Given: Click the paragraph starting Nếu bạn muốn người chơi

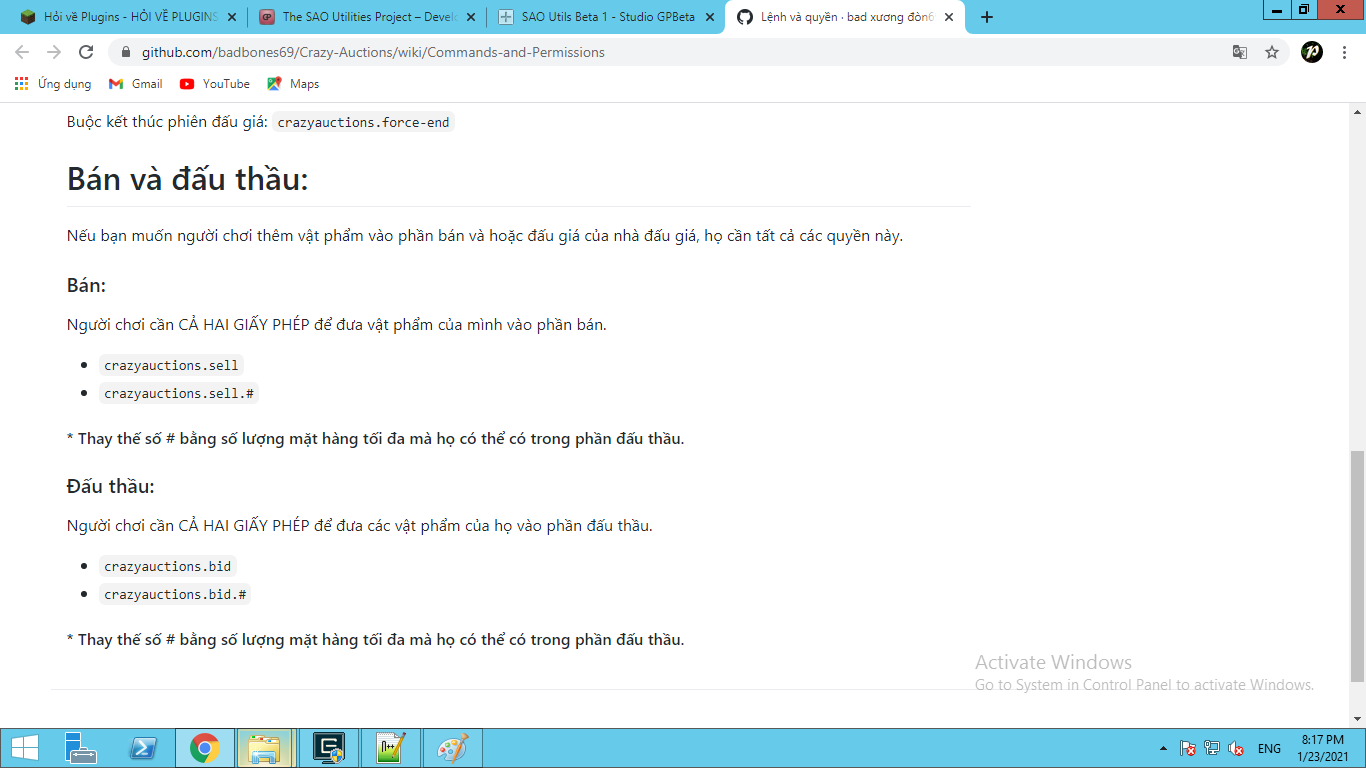Looking at the screenshot, I should (x=485, y=236).
